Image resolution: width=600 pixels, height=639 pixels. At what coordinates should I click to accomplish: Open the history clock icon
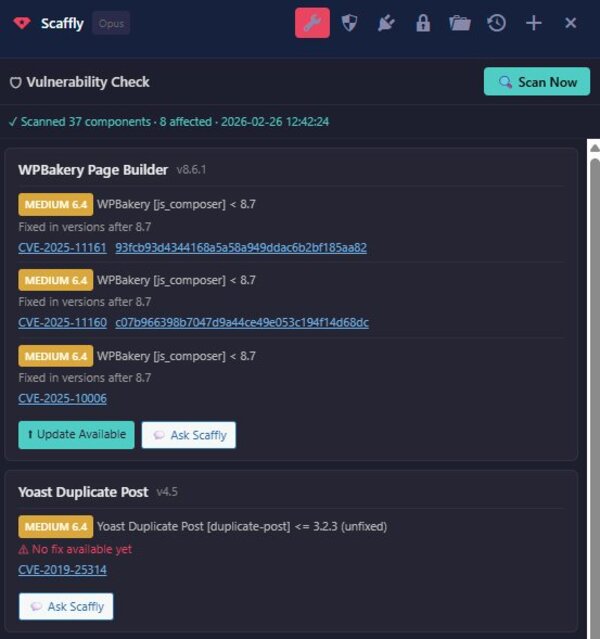coord(496,23)
